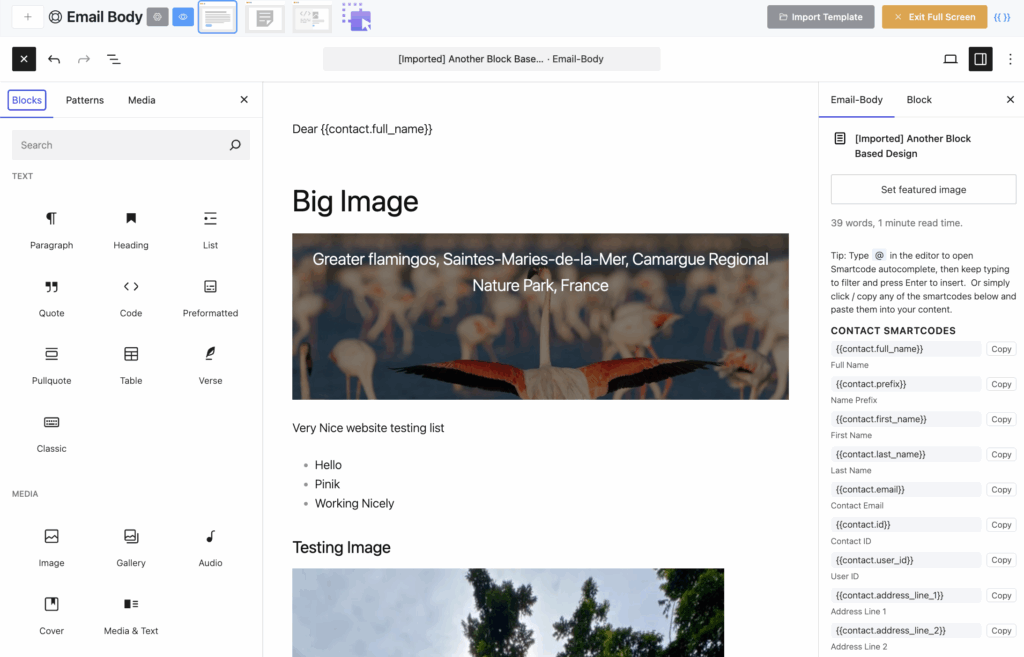Click the desktop preview laptop icon
The width and height of the screenshot is (1024, 657).
(950, 59)
